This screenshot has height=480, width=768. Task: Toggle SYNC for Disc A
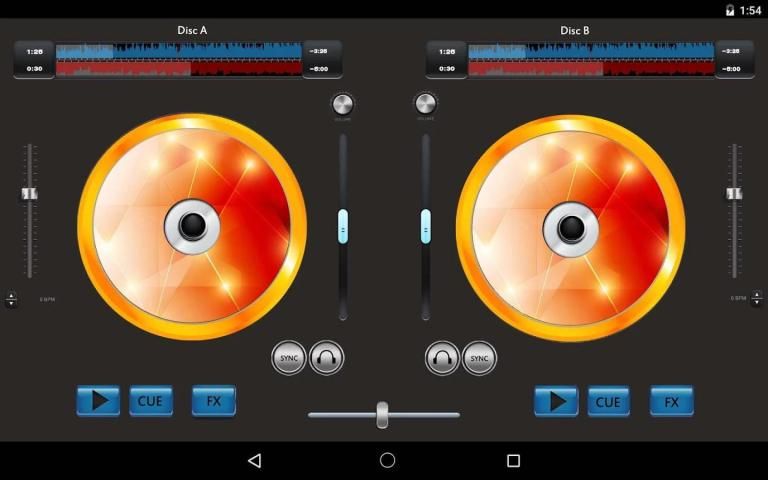[289, 358]
